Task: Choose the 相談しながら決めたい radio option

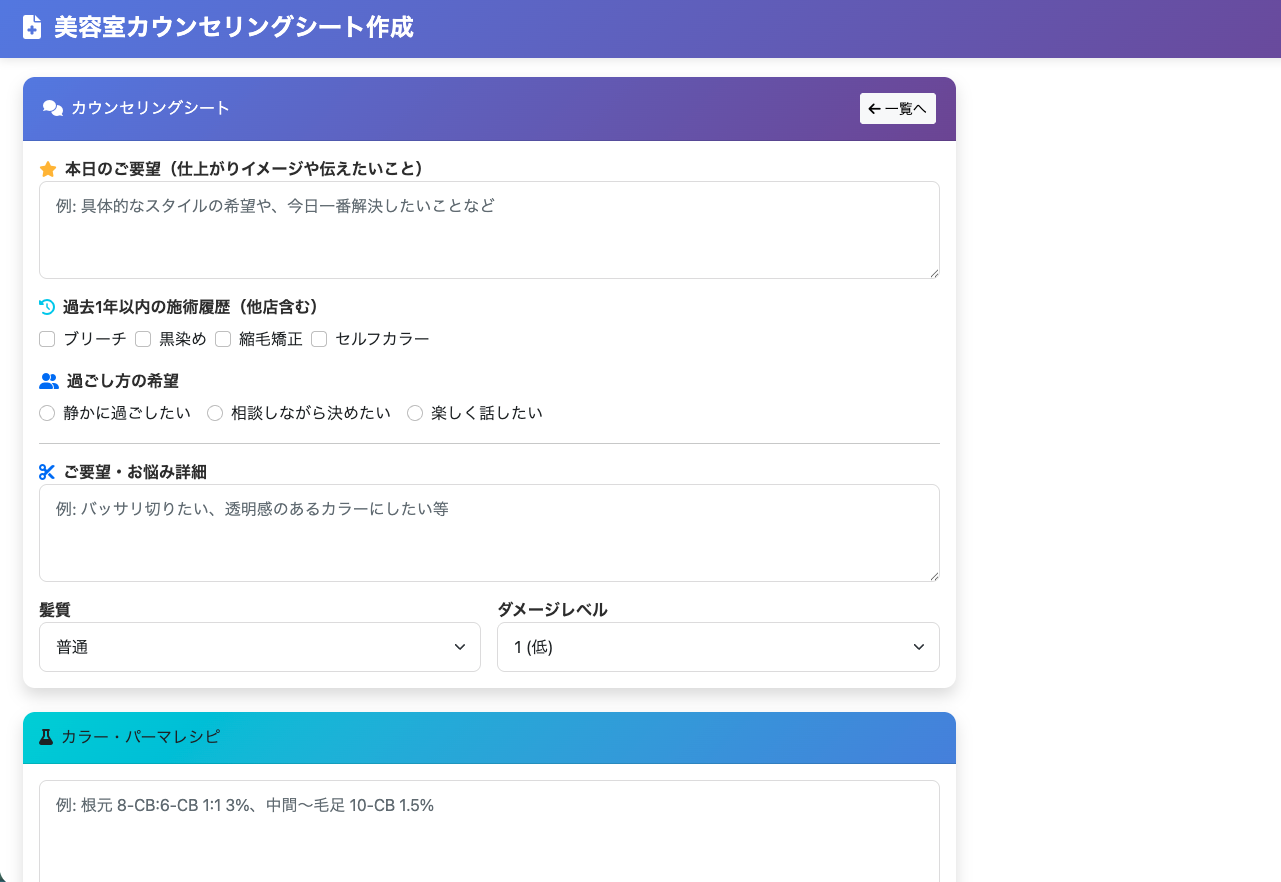Action: click(x=215, y=412)
